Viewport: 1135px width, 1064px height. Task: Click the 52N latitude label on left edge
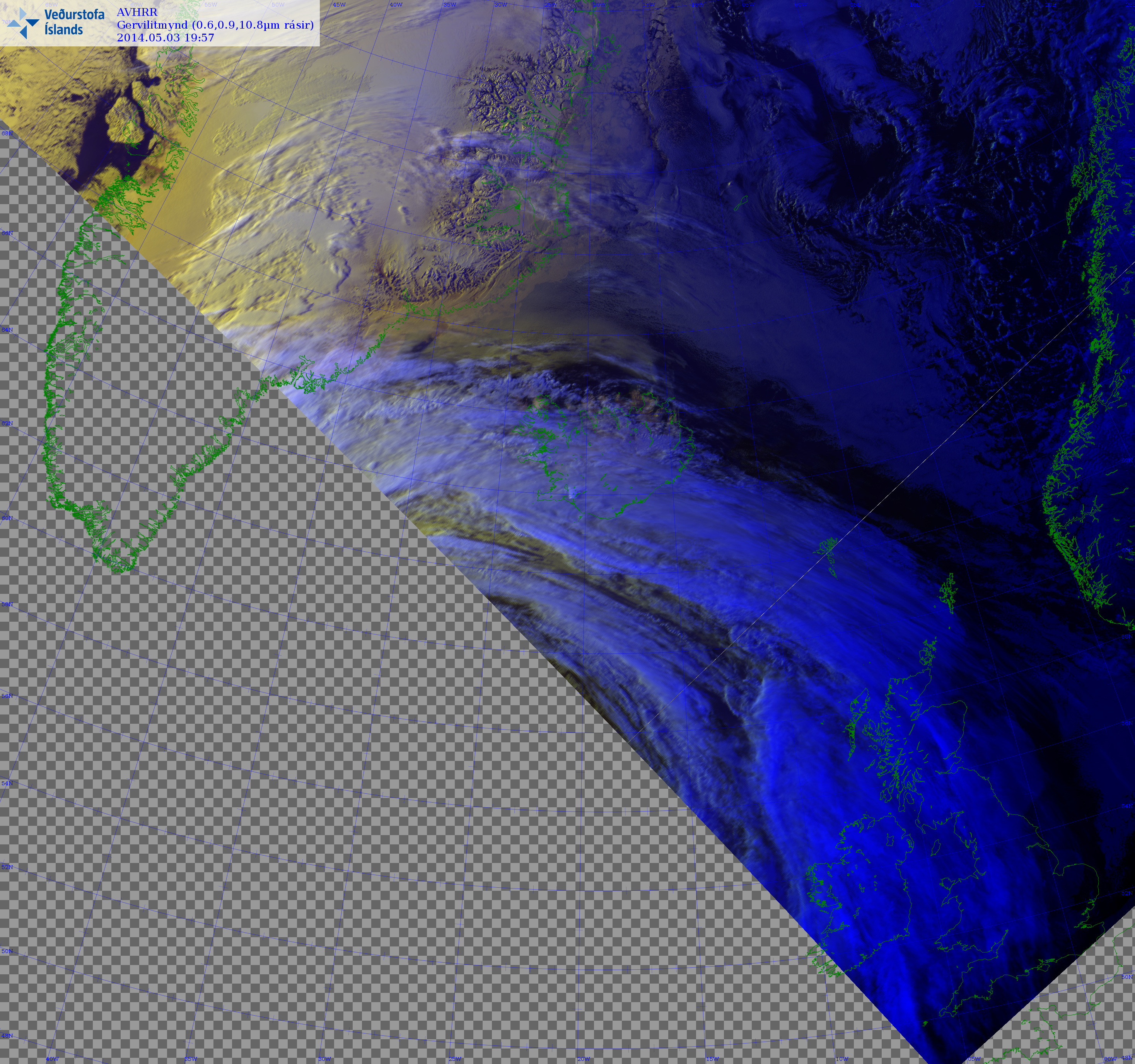pos(7,867)
